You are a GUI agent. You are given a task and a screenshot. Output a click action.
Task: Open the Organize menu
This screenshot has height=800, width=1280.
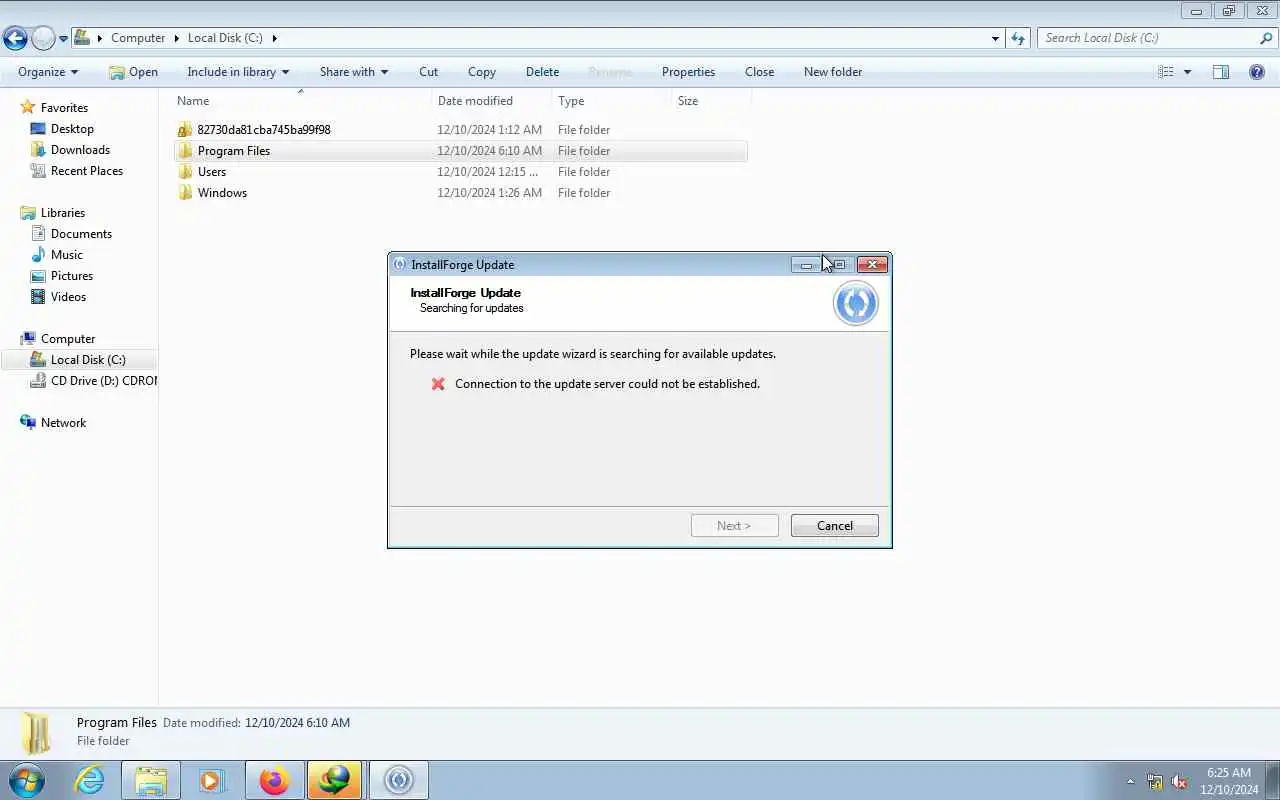(x=48, y=72)
